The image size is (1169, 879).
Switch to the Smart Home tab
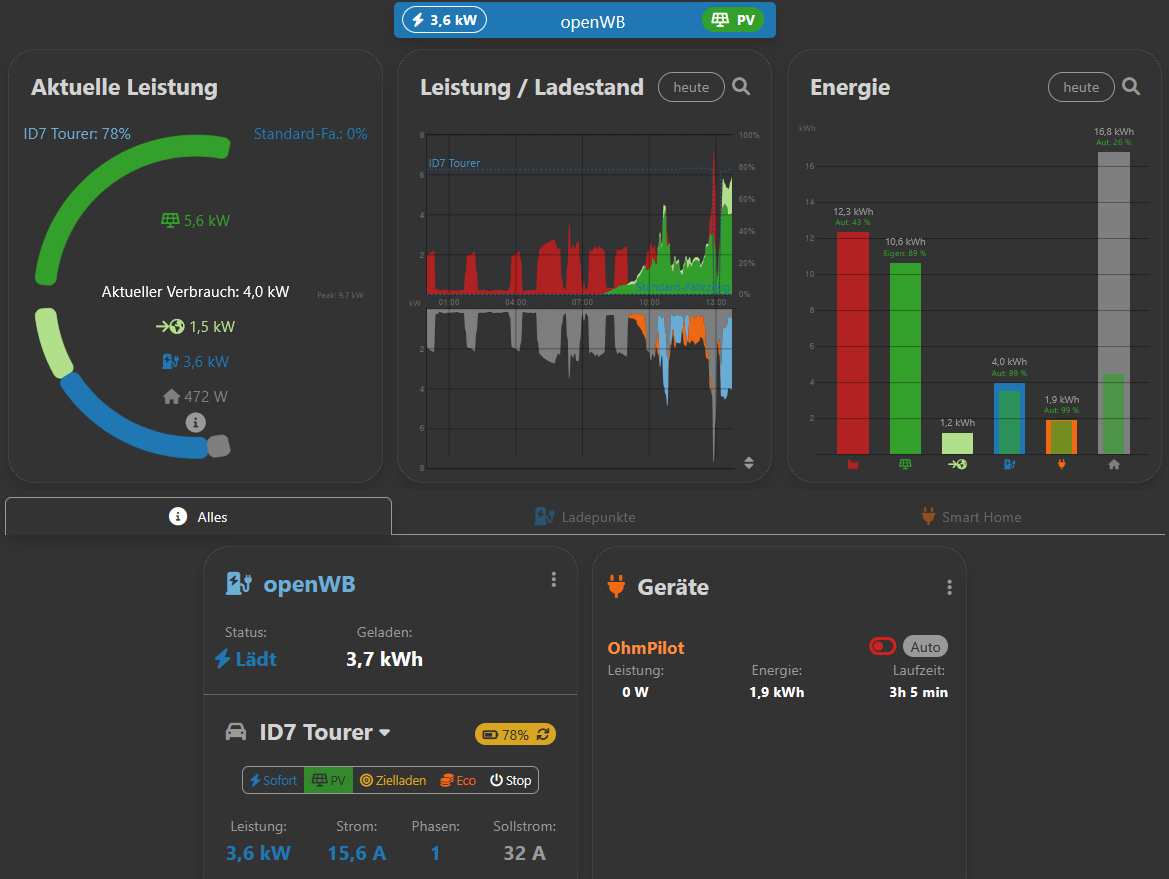[971, 516]
